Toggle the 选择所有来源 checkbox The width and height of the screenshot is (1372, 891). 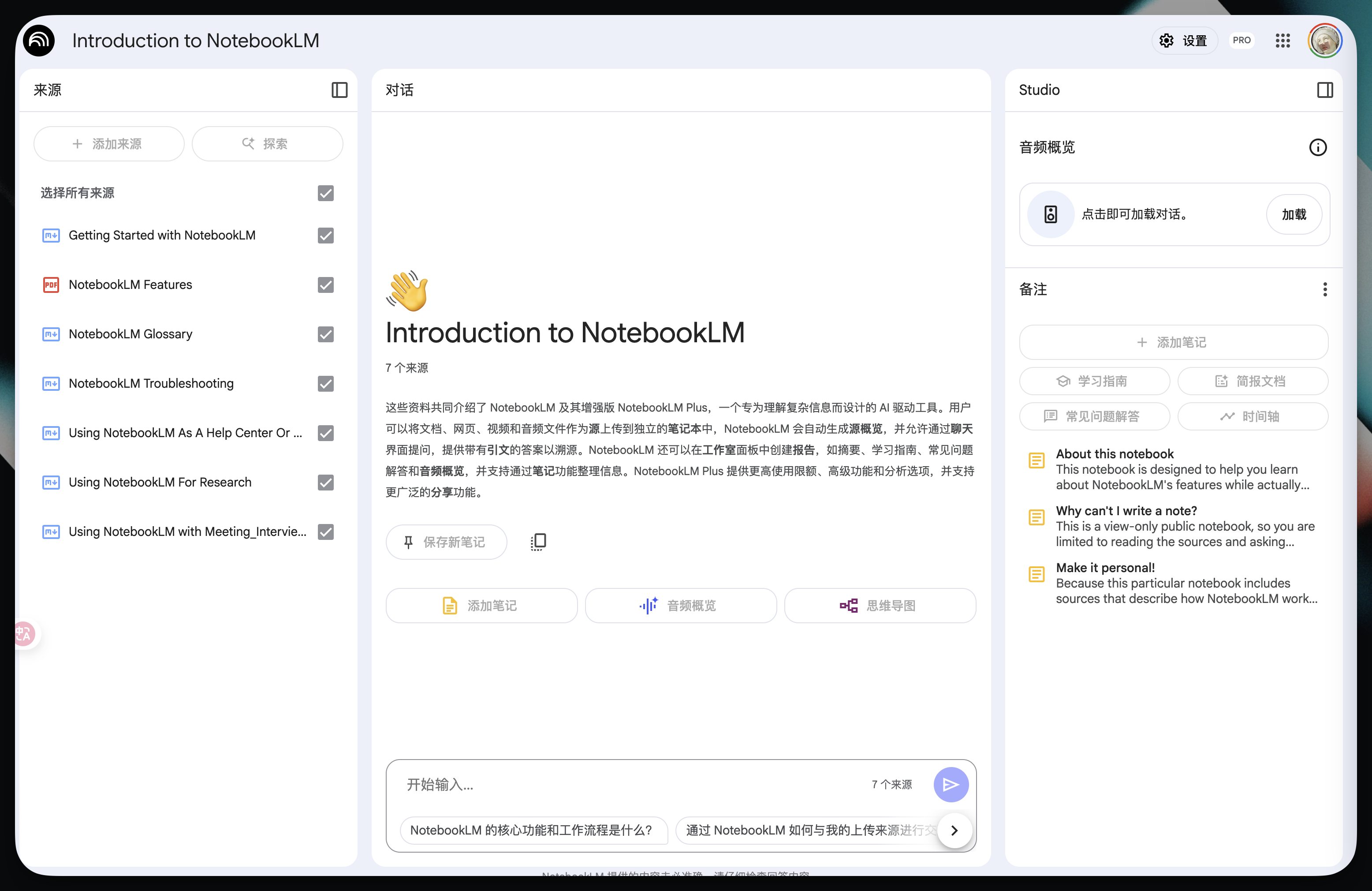(326, 193)
